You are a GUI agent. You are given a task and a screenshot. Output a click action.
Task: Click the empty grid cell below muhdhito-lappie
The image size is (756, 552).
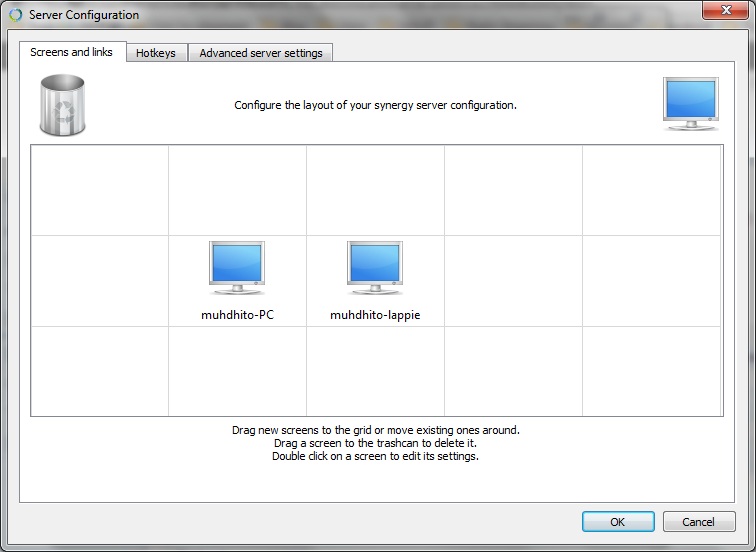click(x=375, y=371)
